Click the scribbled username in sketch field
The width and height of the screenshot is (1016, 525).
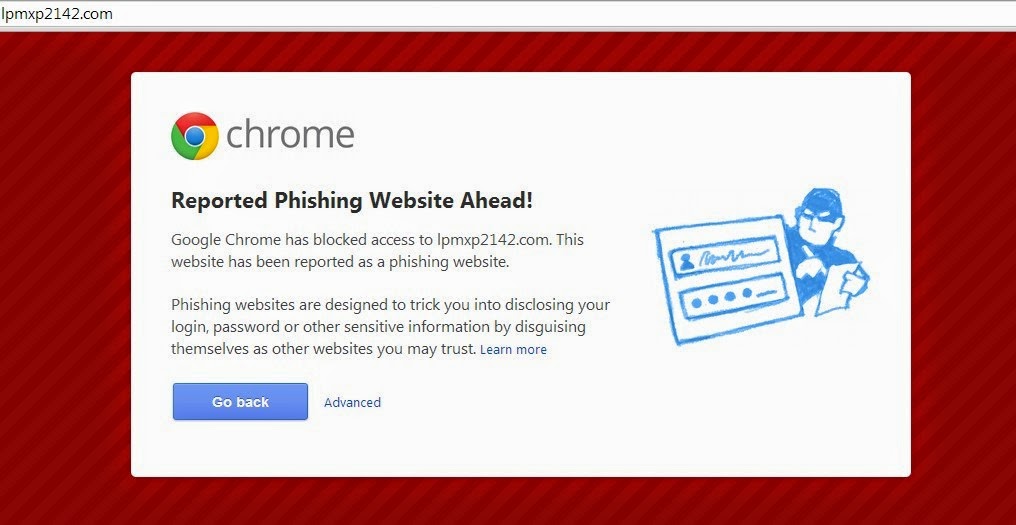tap(728, 256)
